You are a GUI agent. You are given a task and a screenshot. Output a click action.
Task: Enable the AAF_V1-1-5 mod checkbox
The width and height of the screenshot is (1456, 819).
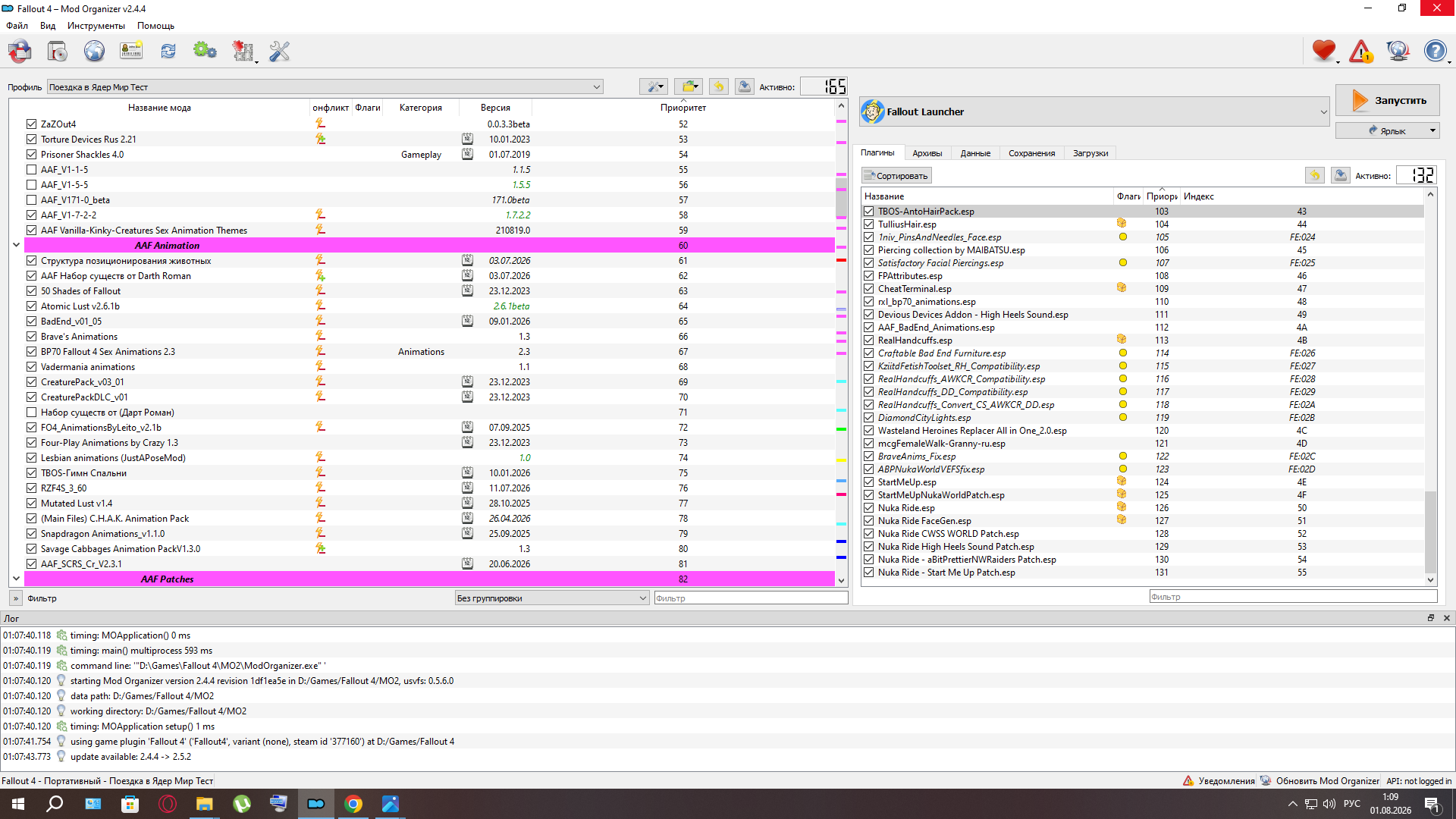coord(31,169)
